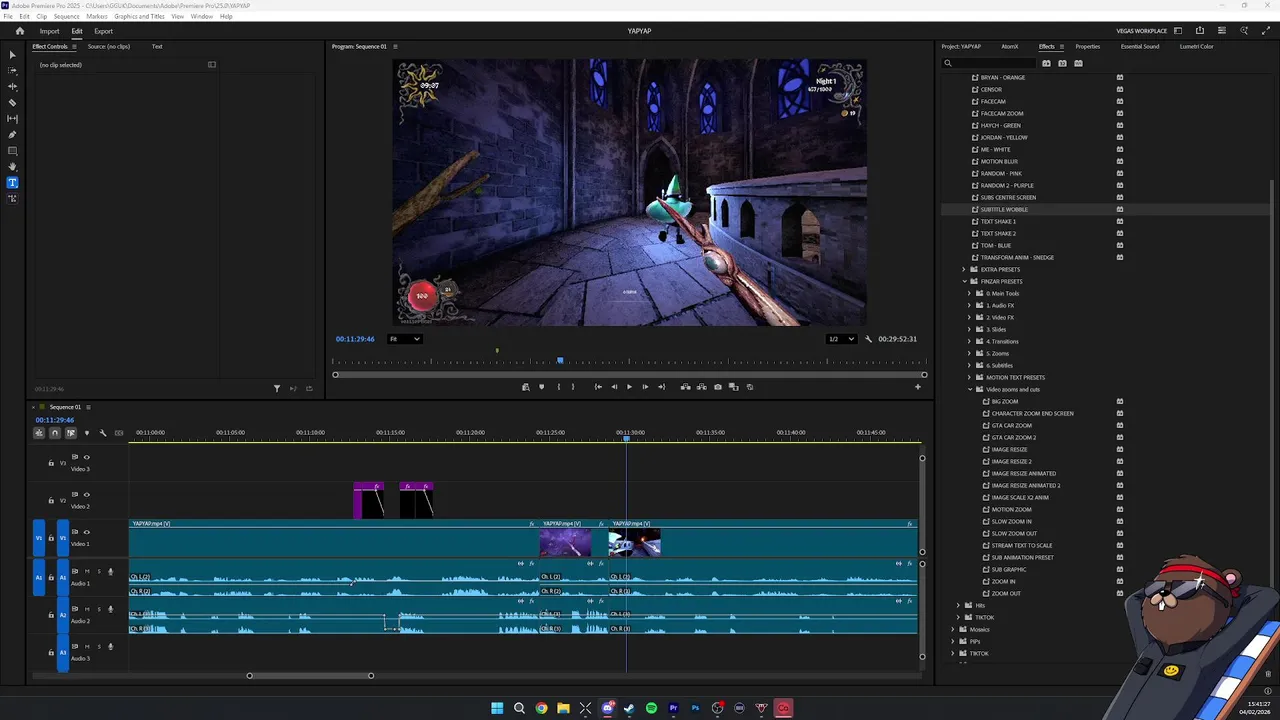Image resolution: width=1280 pixels, height=720 pixels.
Task: Collapse FINZAR PRESETS folder
Action: (x=964, y=281)
